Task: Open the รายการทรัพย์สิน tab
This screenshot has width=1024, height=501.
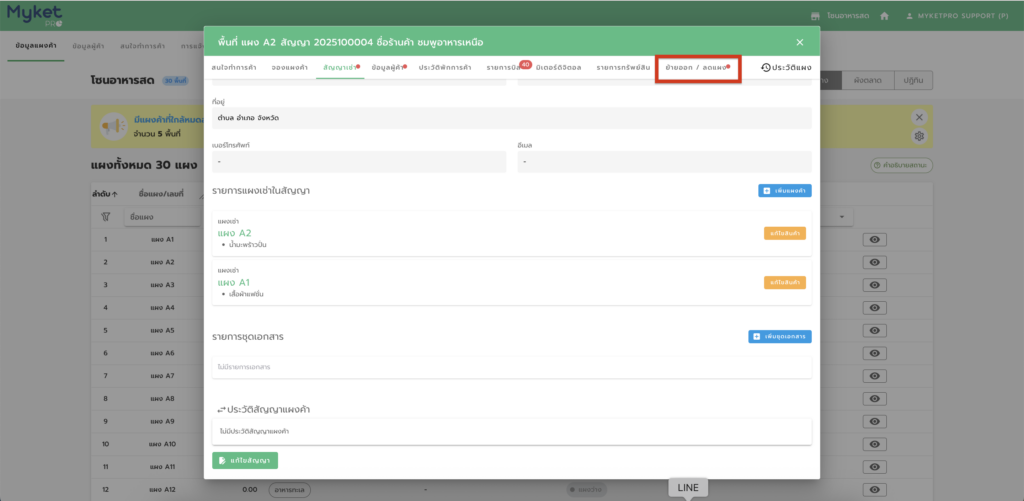Action: (623, 67)
